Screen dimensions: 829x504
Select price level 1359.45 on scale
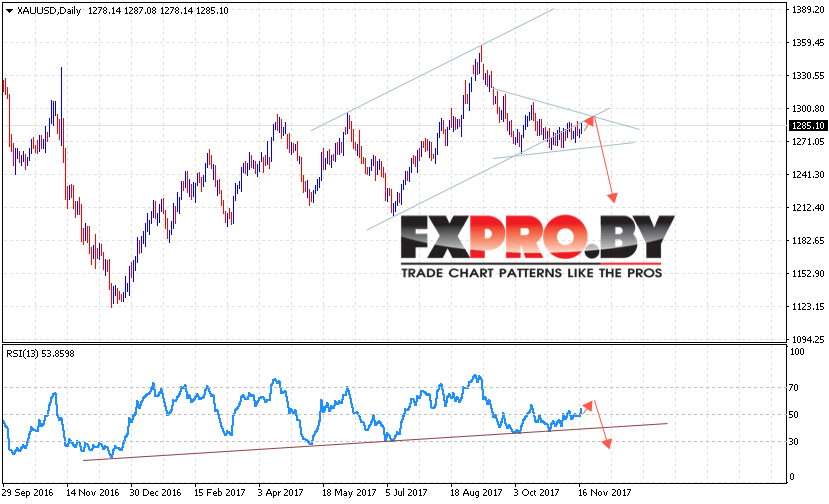point(808,42)
